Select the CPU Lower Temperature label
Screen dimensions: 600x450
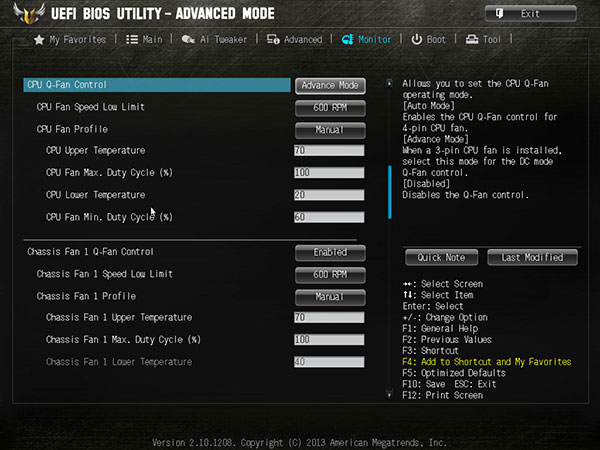[x=96, y=195]
